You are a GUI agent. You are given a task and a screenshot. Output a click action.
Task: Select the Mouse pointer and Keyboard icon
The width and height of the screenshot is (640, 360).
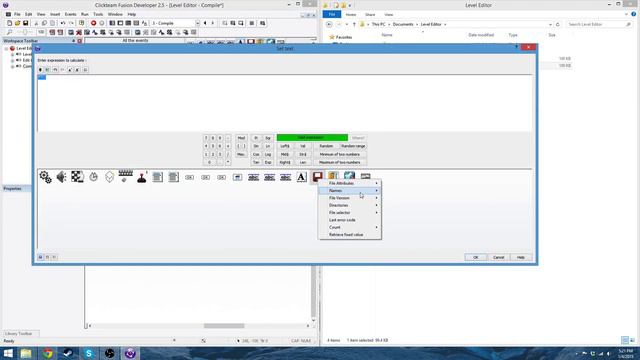point(125,176)
